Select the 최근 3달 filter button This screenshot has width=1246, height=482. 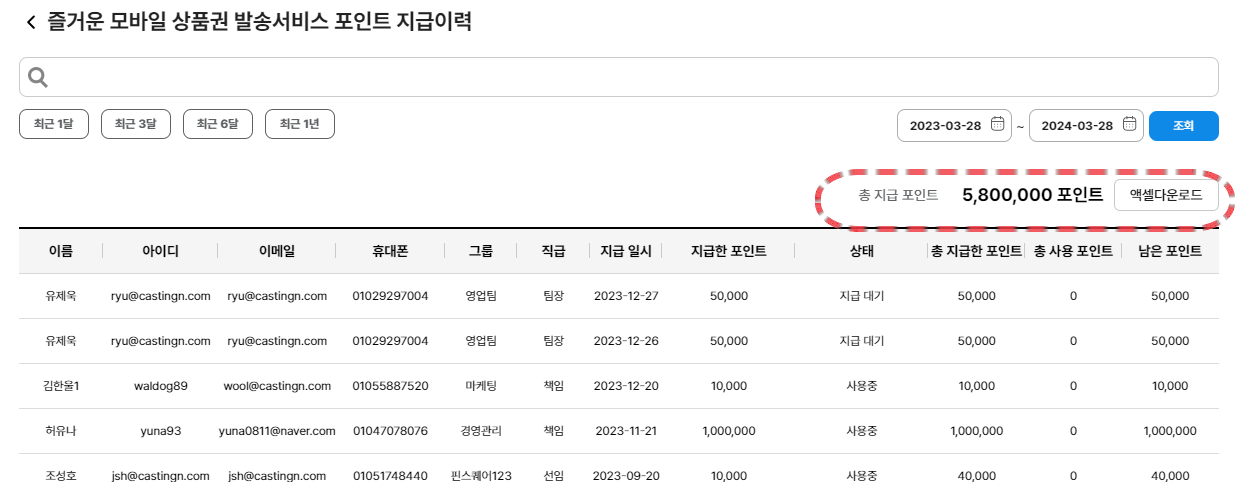(135, 124)
